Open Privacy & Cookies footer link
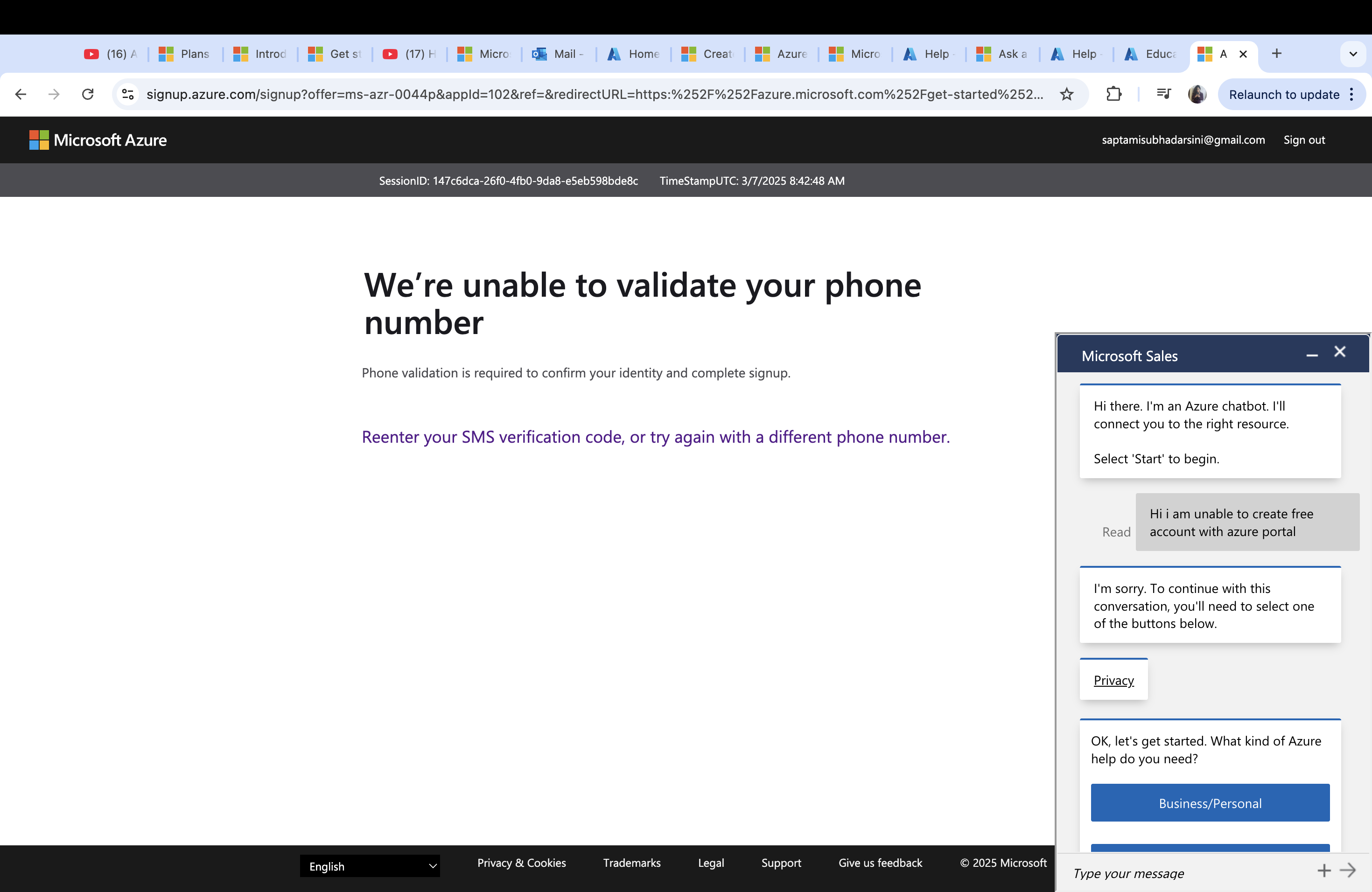 click(521, 863)
